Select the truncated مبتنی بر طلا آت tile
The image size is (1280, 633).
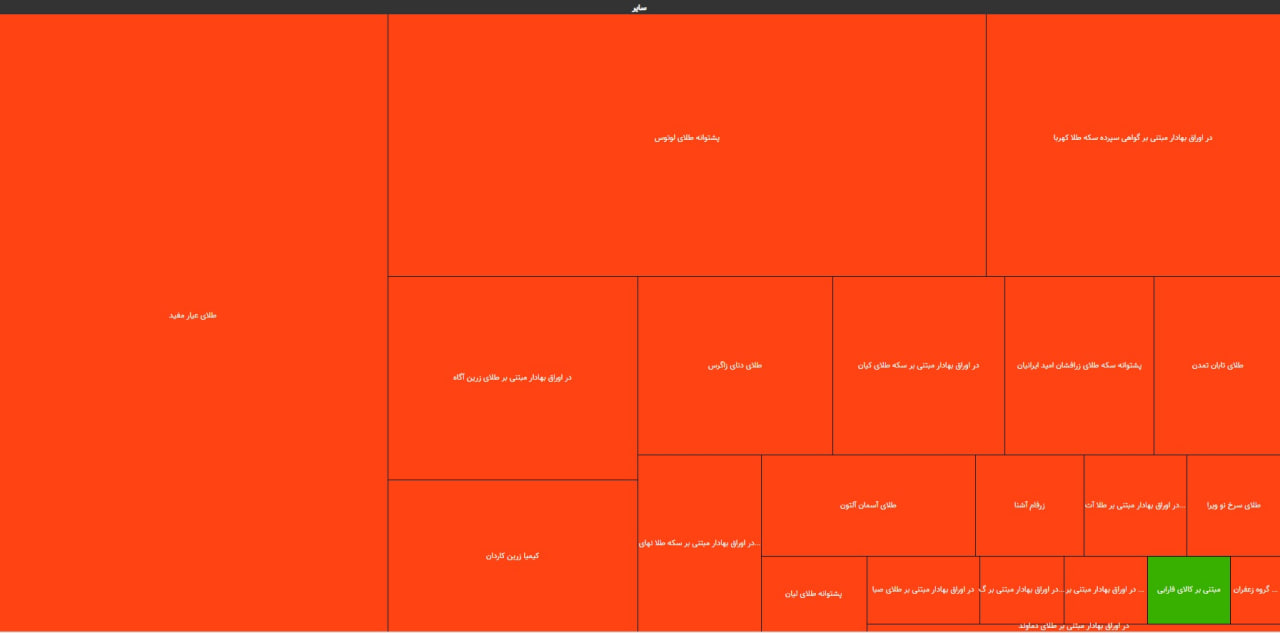[x=1135, y=505]
